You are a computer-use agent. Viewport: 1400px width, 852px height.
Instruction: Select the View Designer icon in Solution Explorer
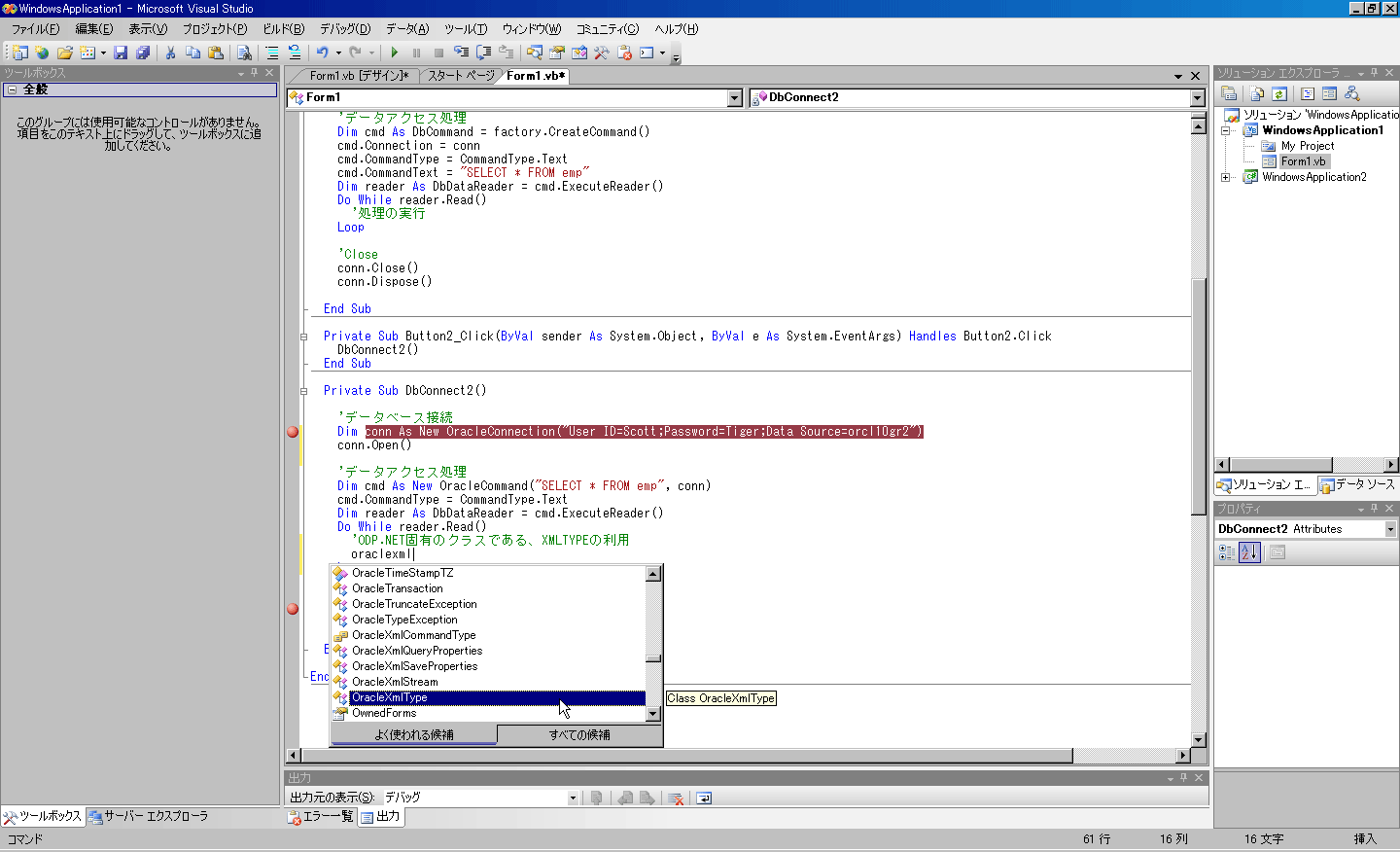pos(1330,92)
